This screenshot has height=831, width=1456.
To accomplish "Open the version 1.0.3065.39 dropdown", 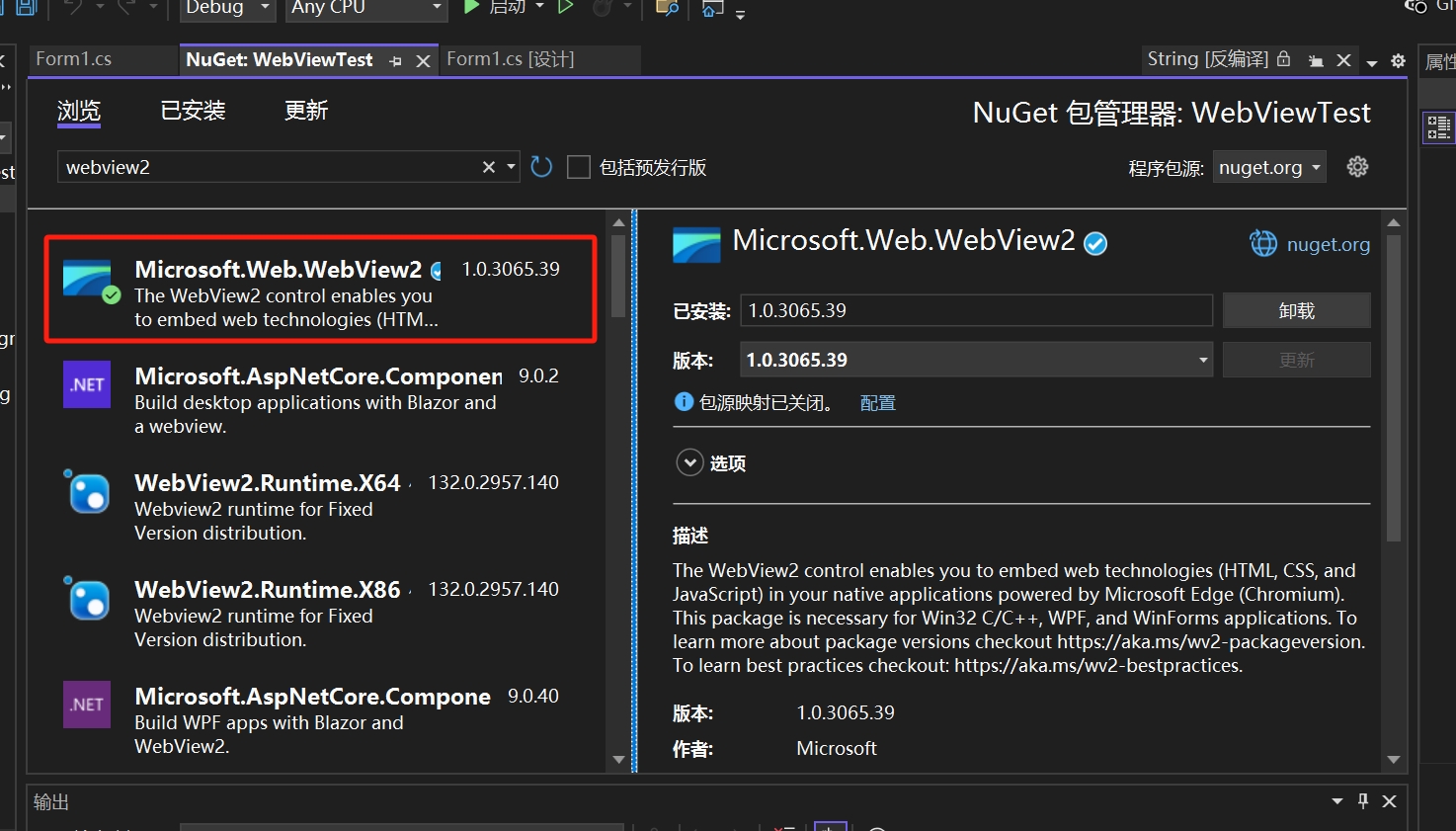I will point(977,360).
